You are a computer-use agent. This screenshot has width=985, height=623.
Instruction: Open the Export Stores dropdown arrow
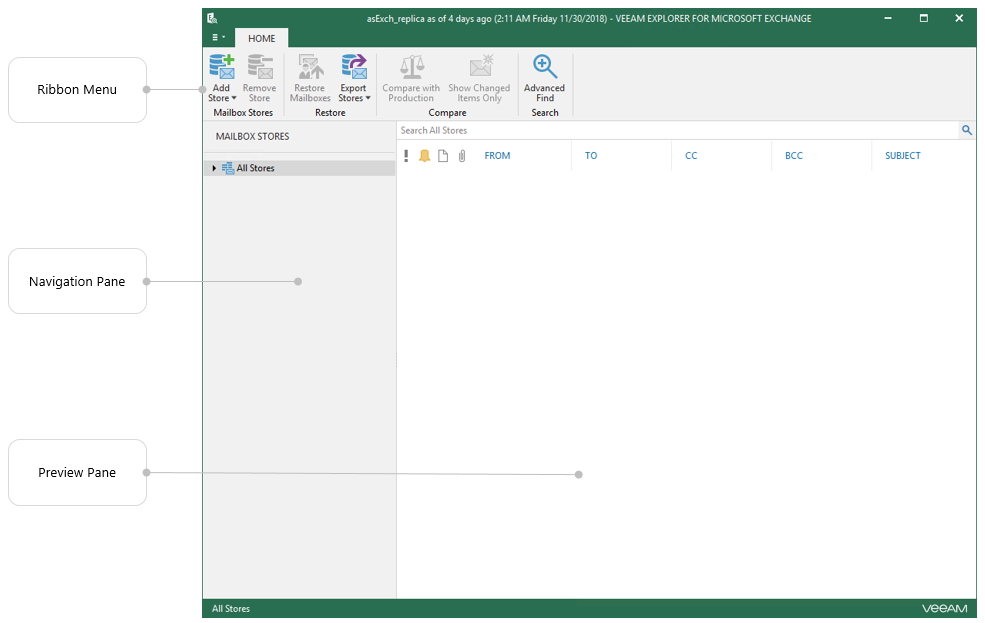pyautogui.click(x=368, y=98)
